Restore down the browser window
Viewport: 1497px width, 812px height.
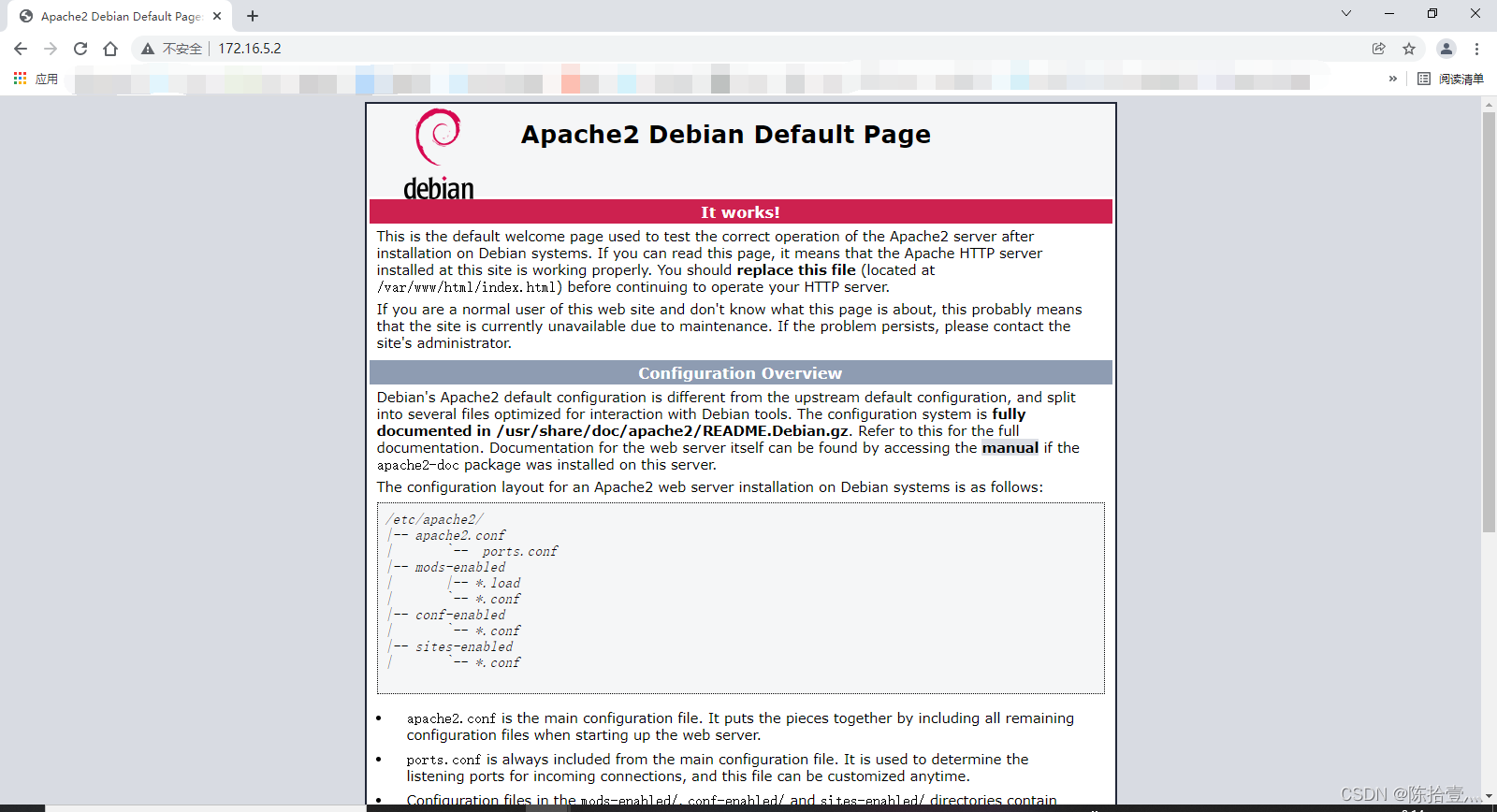click(1432, 13)
